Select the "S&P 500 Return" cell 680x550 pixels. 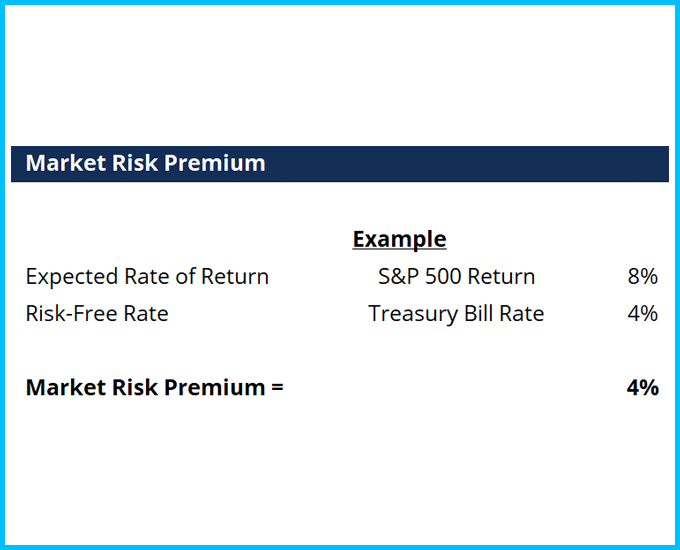(x=456, y=277)
